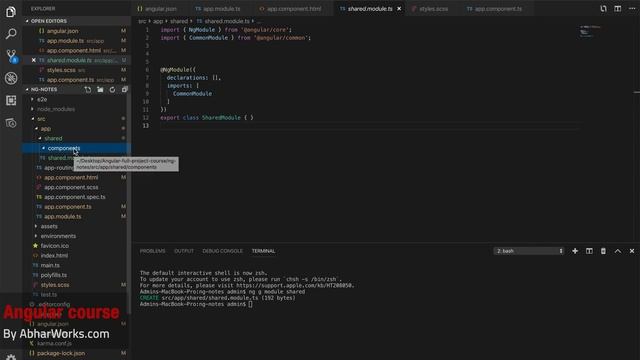Image resolution: width=640 pixels, height=360 pixels.
Task: Open the Extensions view in activity bar
Action: click(11, 100)
